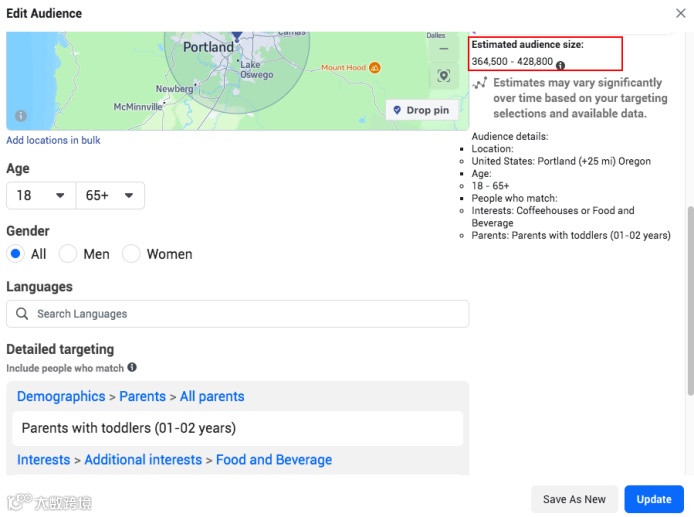694x517 pixels.
Task: Click the Search Languages magnifier icon
Action: (x=22, y=314)
